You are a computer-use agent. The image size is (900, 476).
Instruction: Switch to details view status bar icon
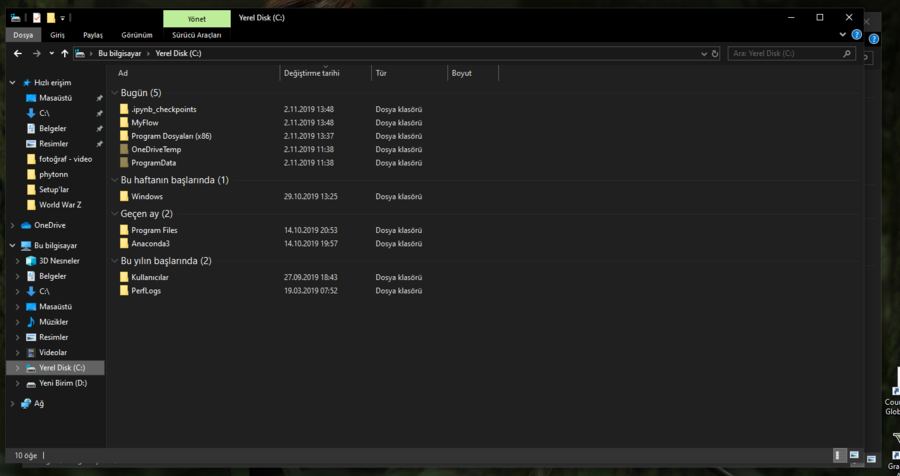[x=839, y=455]
